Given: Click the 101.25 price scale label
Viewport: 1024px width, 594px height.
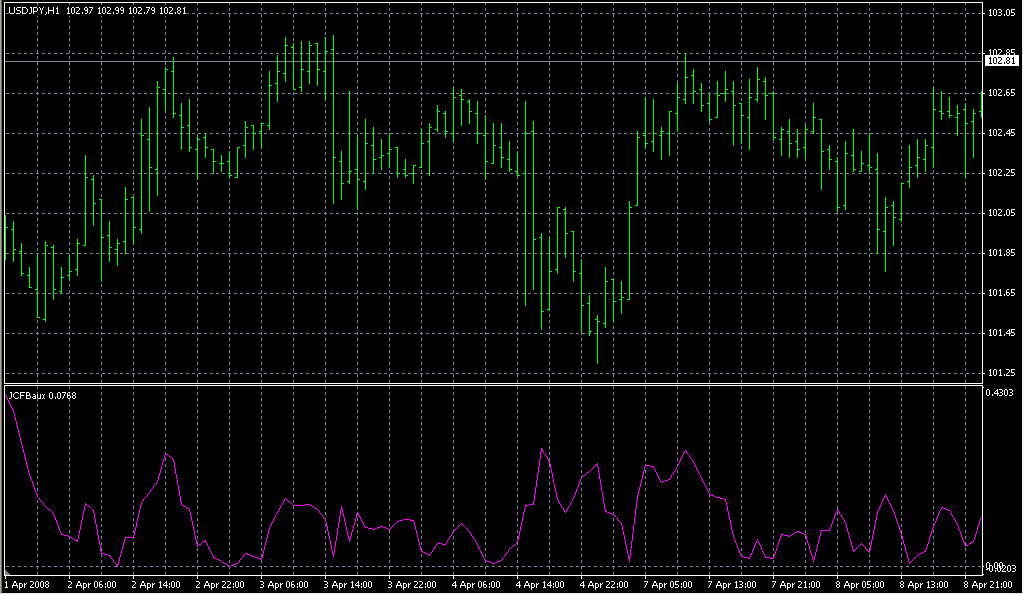Looking at the screenshot, I should (x=1001, y=373).
